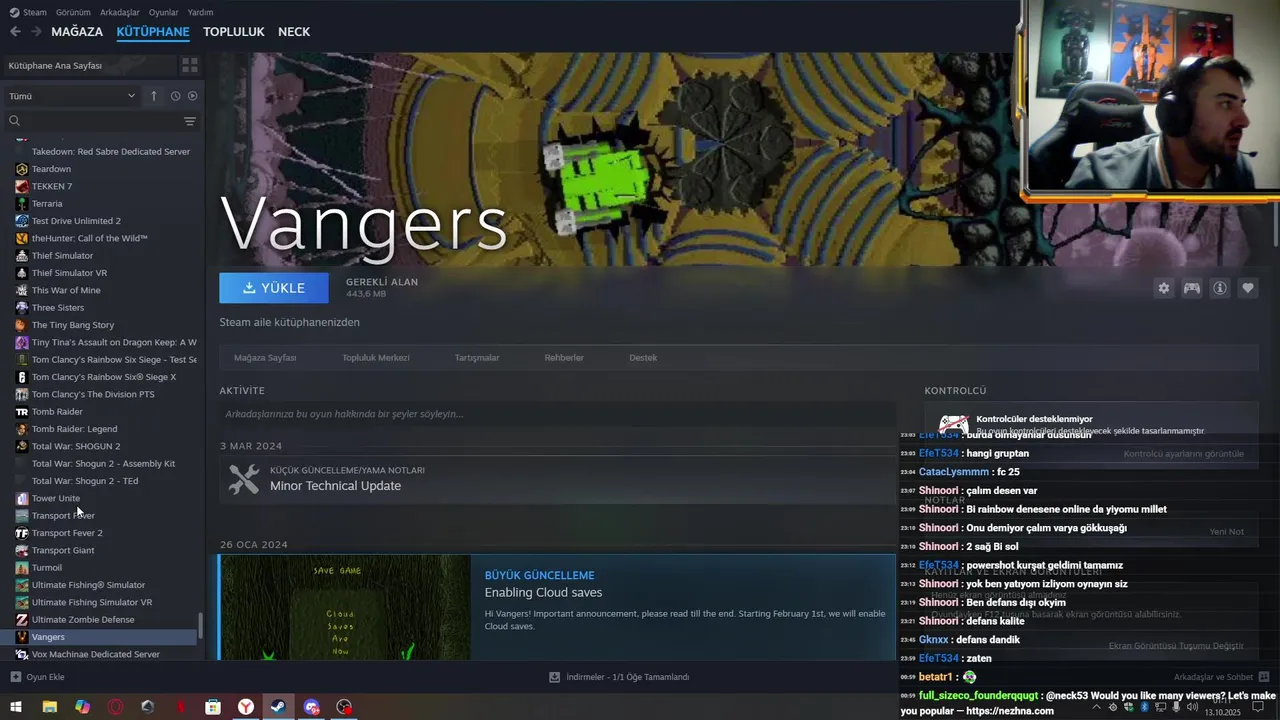
Task: Open the Görünüm menu
Action: (x=72, y=12)
